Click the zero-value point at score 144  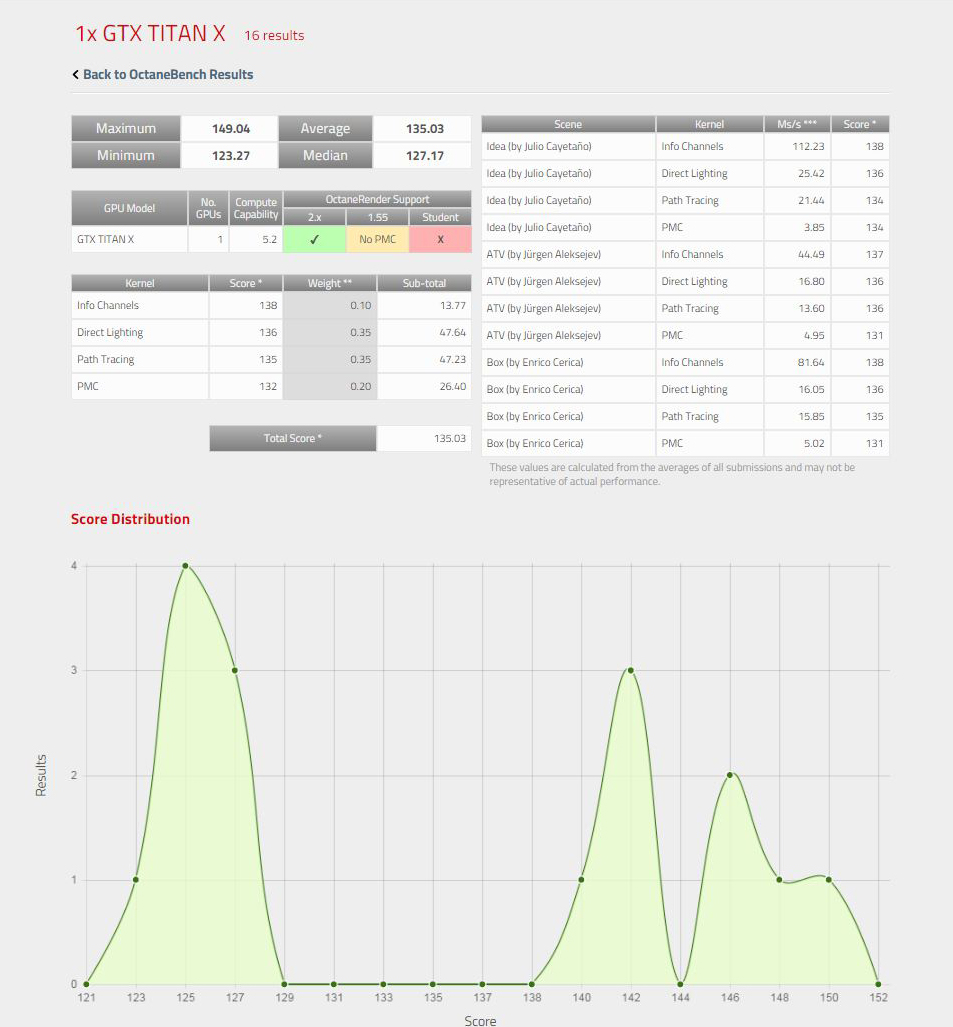tap(681, 984)
